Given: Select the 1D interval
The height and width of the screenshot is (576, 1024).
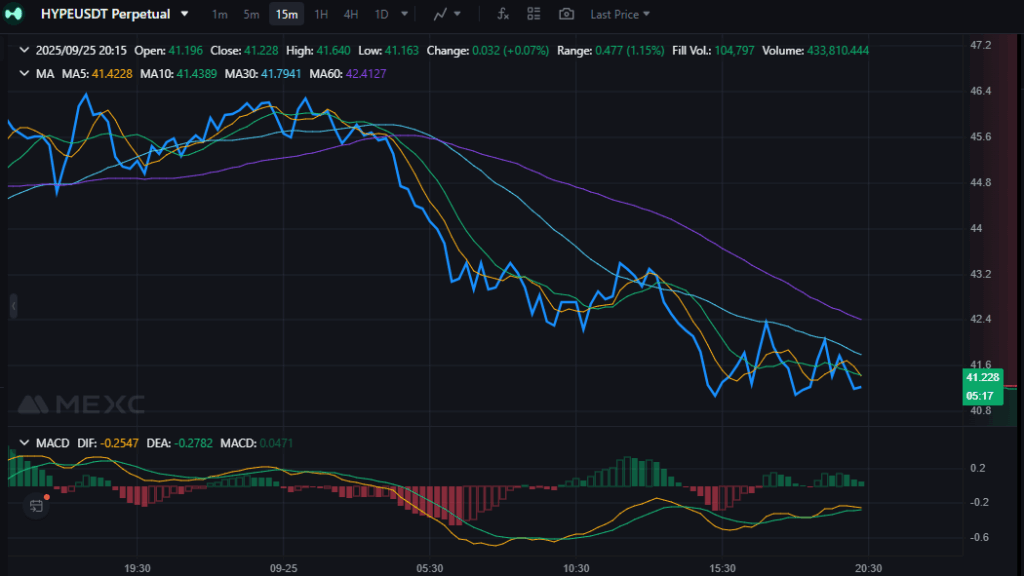Looking at the screenshot, I should (x=381, y=14).
